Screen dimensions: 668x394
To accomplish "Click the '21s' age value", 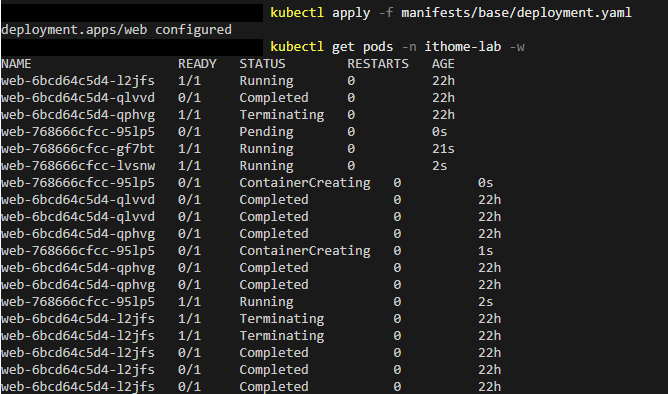I will 443,149.
